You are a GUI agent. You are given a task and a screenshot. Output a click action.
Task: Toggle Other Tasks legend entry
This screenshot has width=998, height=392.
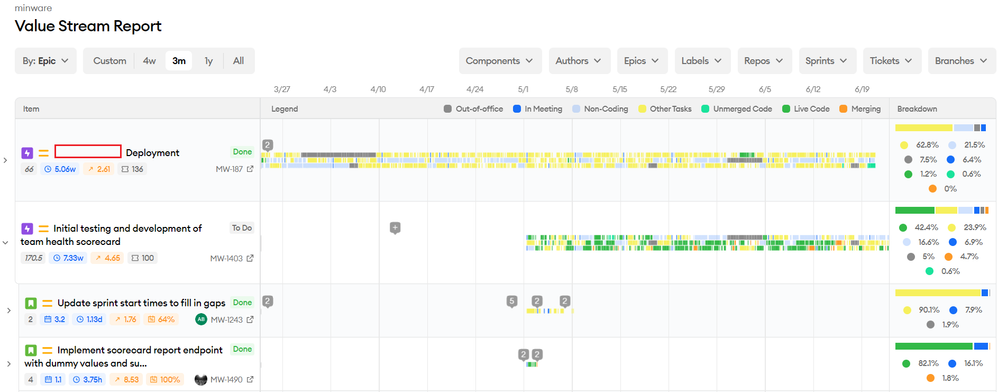pyautogui.click(x=664, y=109)
